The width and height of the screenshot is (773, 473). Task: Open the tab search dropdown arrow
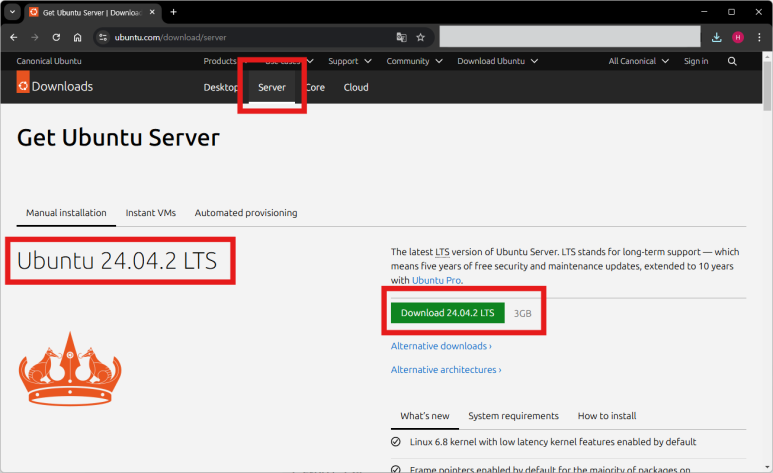click(x=12, y=12)
